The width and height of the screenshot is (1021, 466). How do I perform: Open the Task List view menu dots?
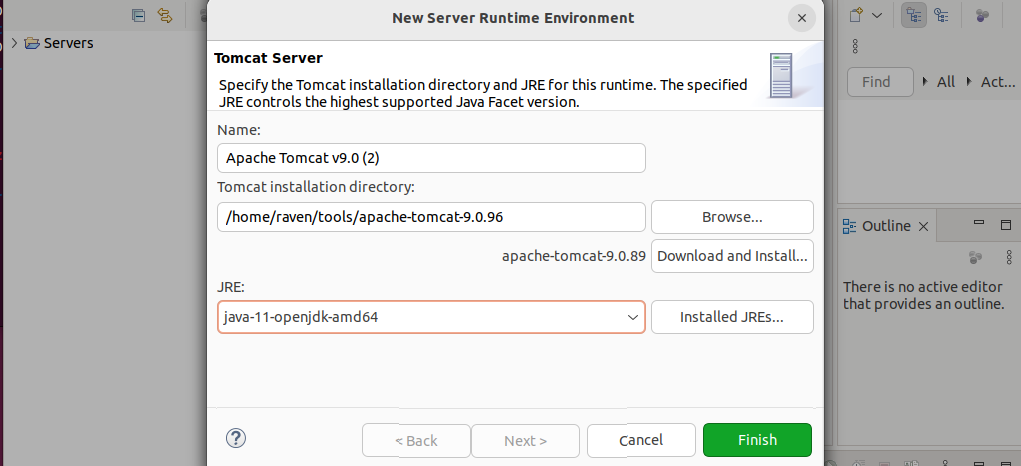[855, 46]
